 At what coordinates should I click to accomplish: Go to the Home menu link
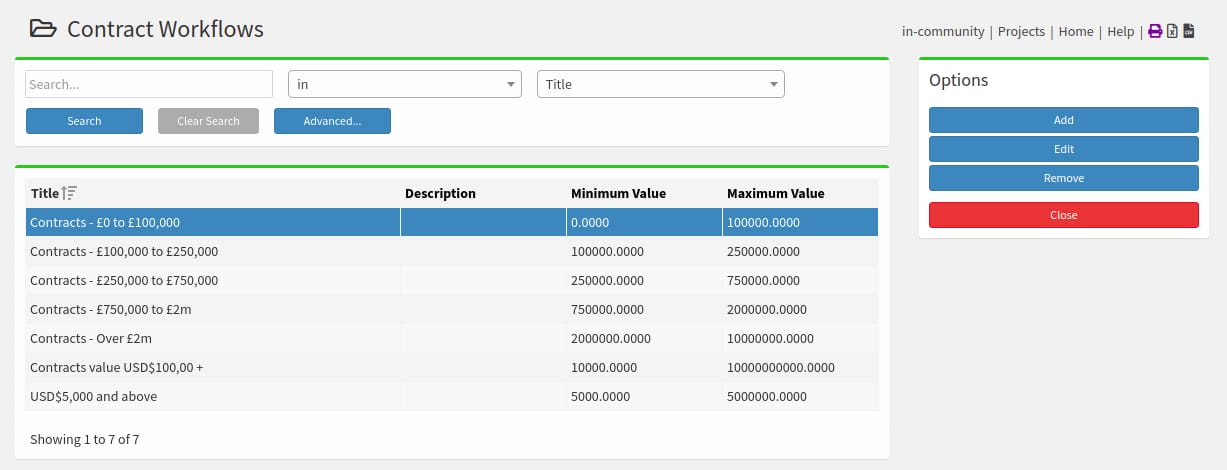(x=1076, y=31)
